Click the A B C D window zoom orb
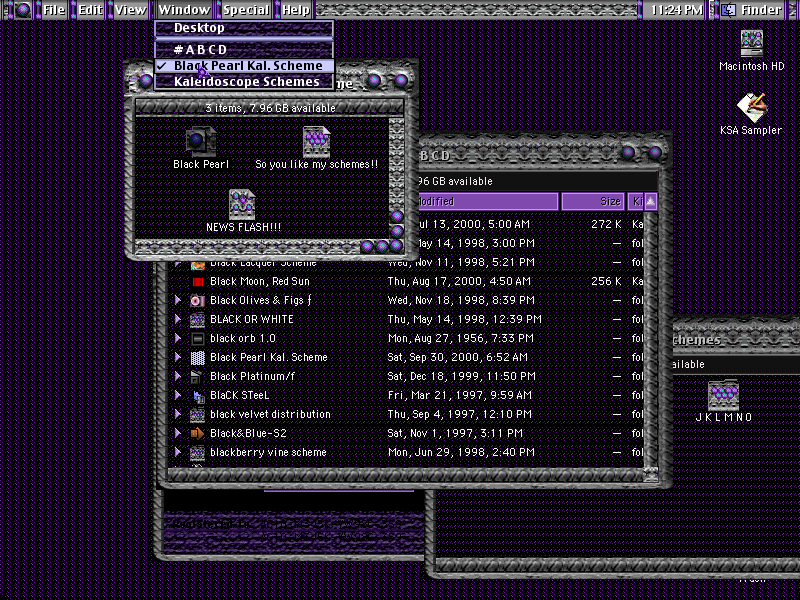 628,152
